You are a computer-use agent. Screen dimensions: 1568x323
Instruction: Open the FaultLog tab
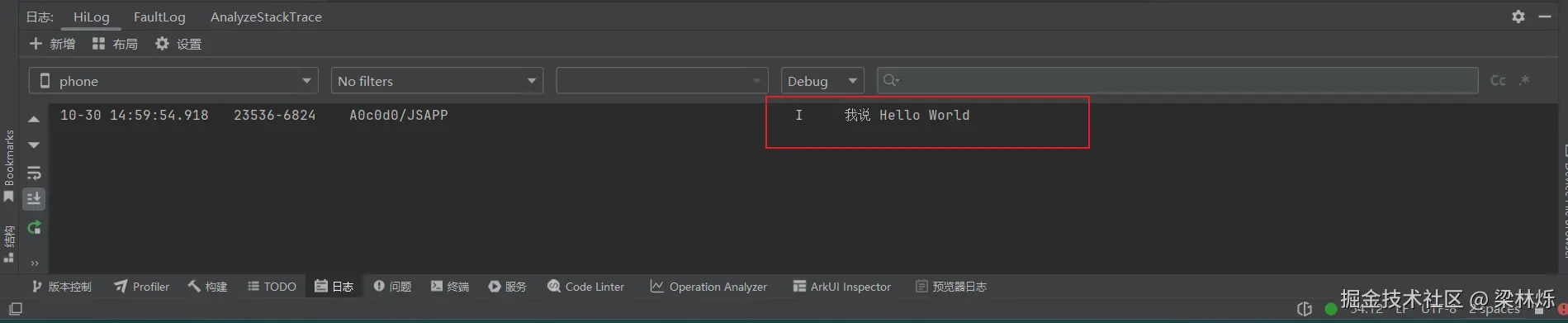159,17
